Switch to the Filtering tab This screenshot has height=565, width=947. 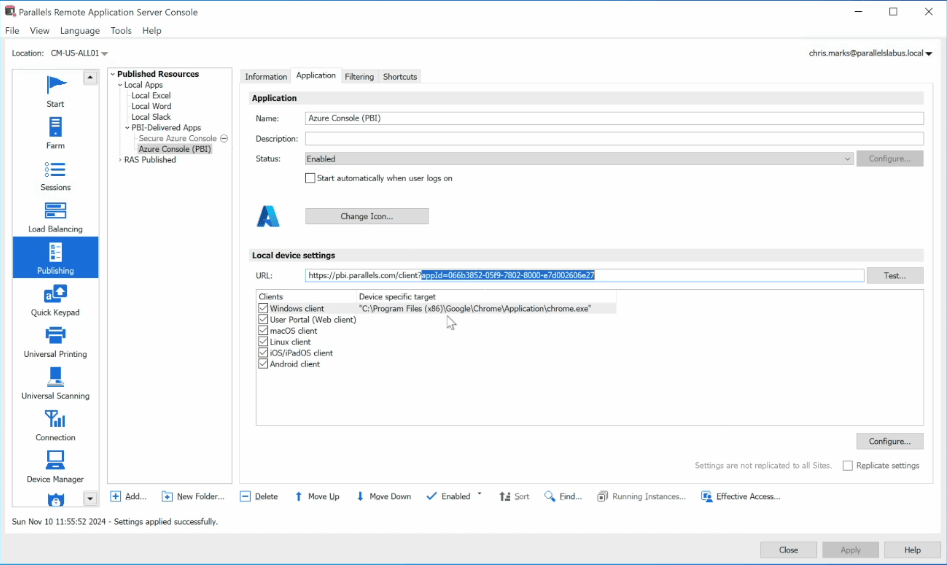coord(359,77)
